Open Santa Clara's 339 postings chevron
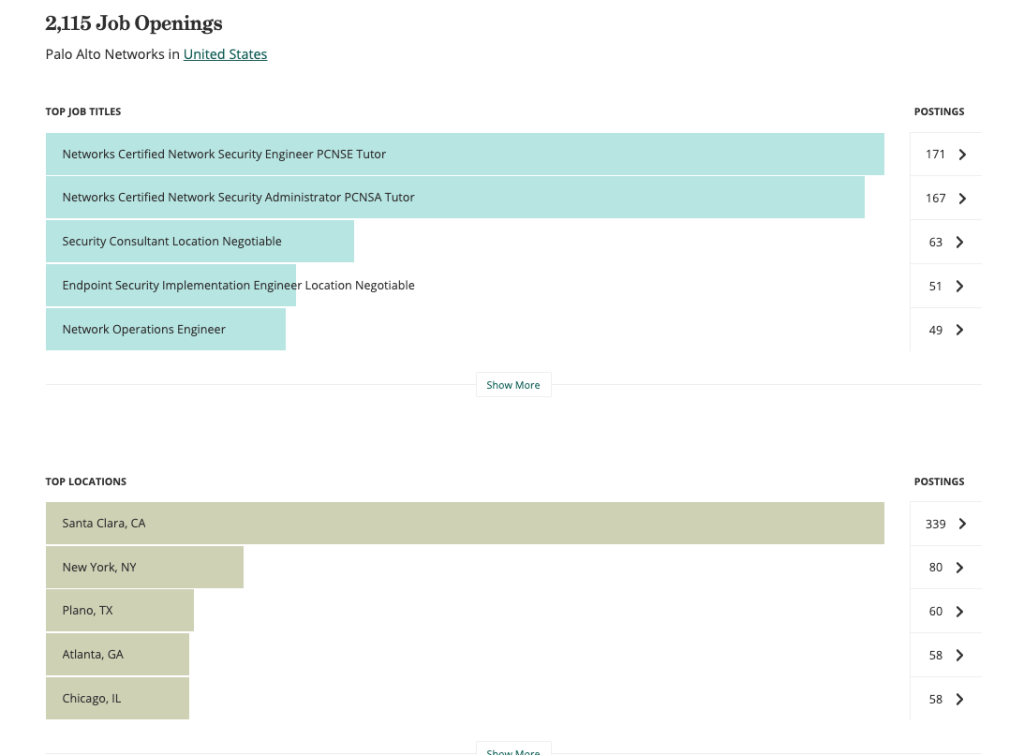Screen dimensions: 1024x755 [x=962, y=524]
